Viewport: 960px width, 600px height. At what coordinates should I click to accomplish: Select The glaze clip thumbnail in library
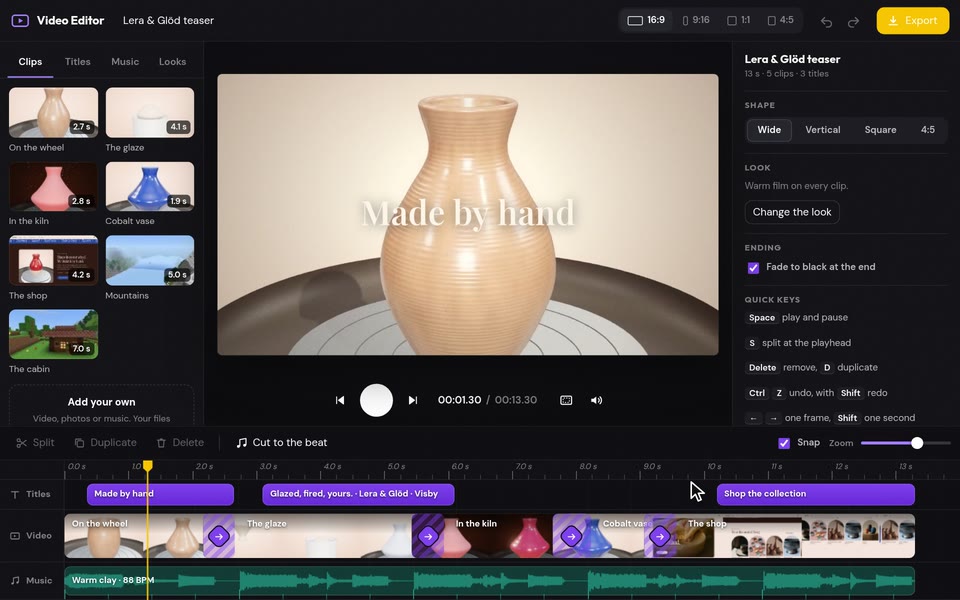[x=150, y=112]
